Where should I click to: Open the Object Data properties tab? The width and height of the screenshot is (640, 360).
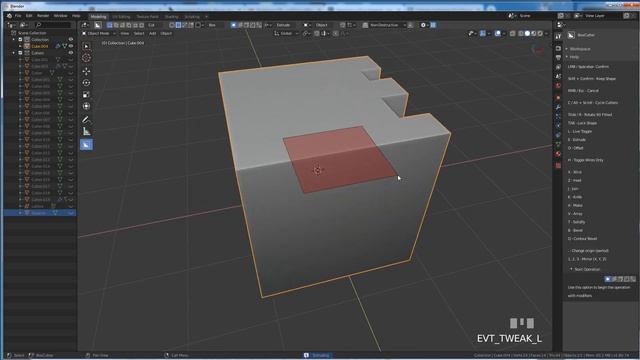pyautogui.click(x=558, y=145)
